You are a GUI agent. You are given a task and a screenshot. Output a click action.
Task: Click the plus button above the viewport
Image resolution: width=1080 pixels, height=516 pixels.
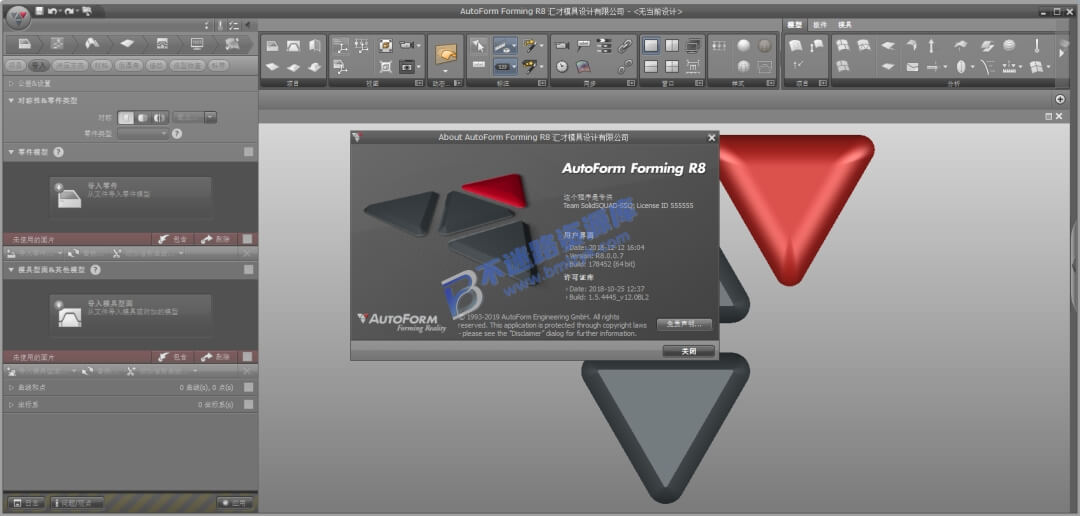pos(1059,99)
